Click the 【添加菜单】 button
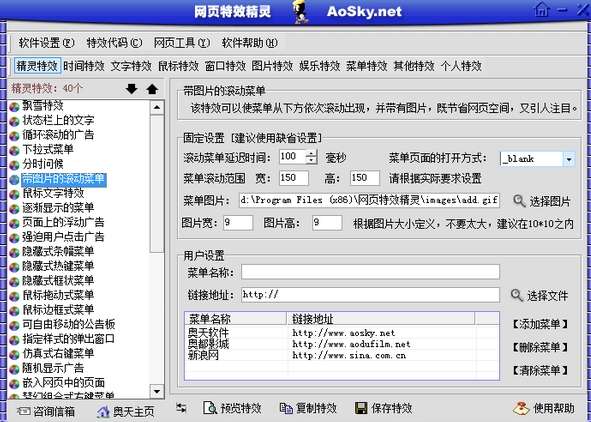591x422 pixels. click(540, 324)
